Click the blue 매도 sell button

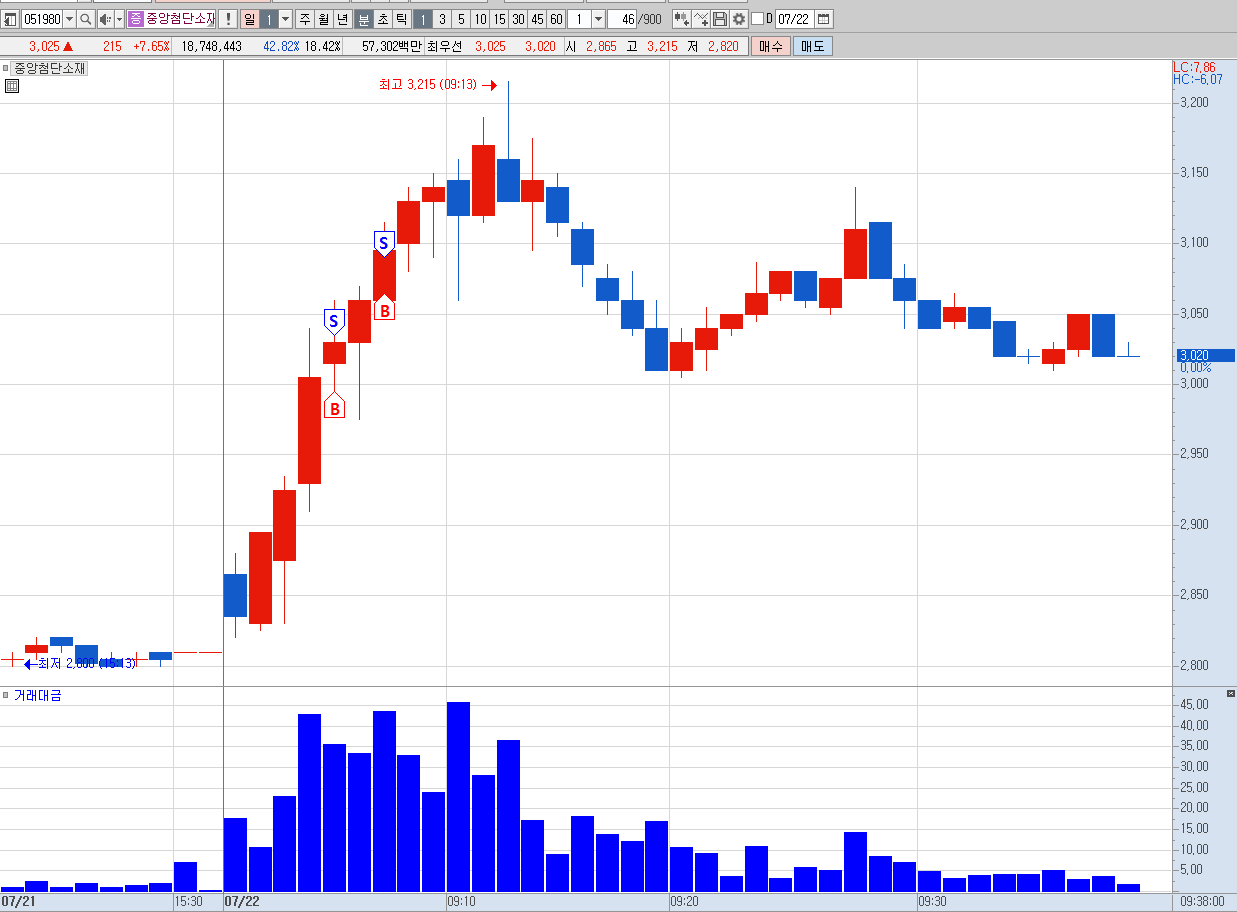click(812, 46)
